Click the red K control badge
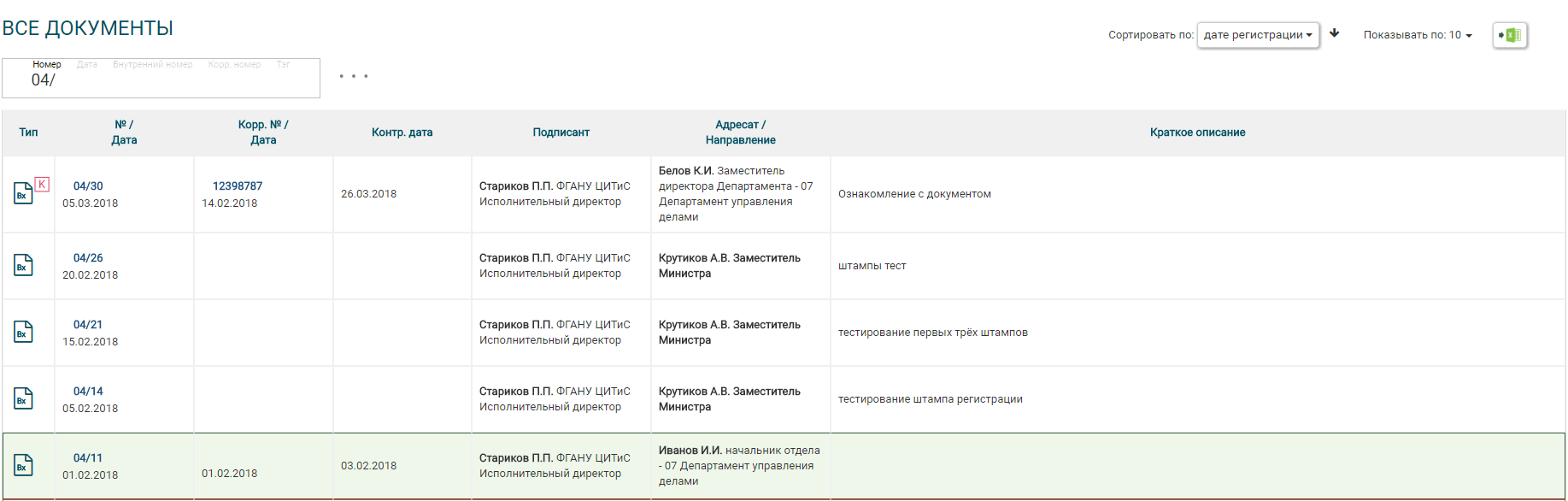 pyautogui.click(x=42, y=184)
